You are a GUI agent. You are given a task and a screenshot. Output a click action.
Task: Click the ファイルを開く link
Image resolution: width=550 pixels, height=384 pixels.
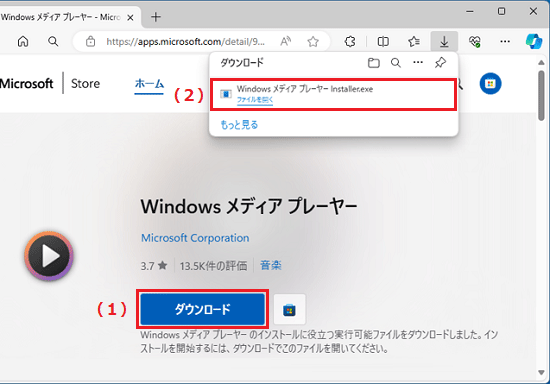255,100
